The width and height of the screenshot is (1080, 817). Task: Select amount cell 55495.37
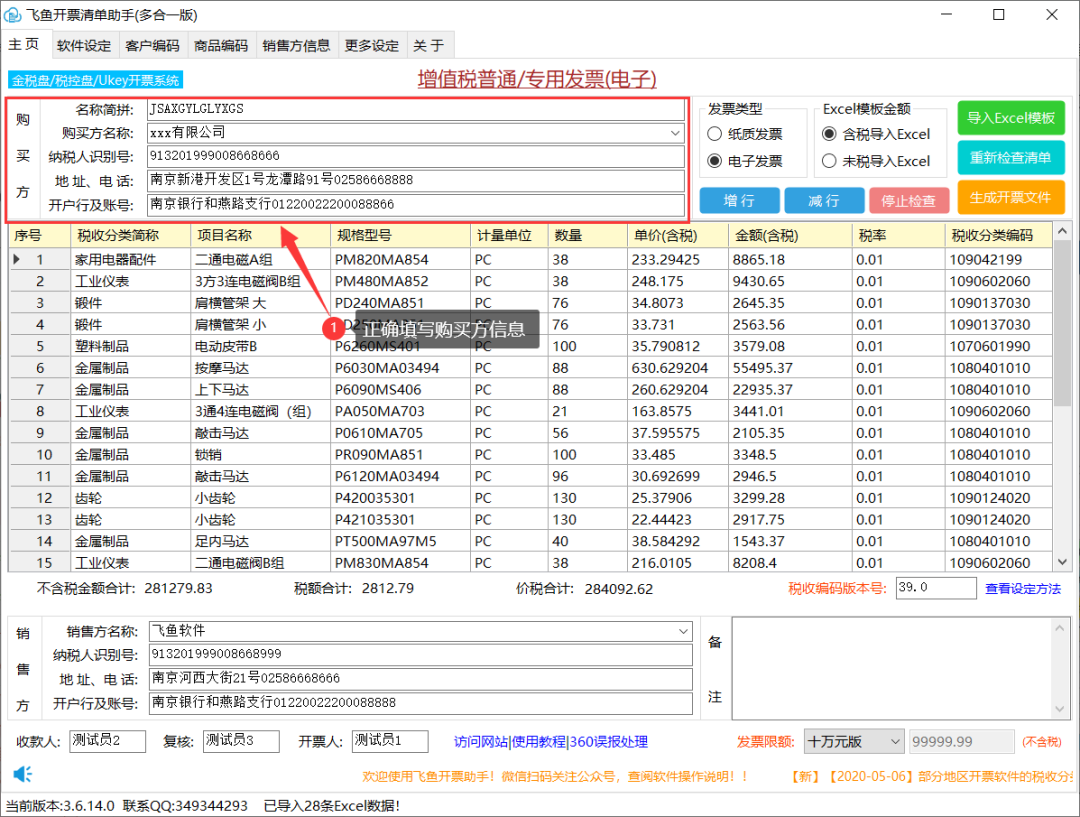coord(790,368)
